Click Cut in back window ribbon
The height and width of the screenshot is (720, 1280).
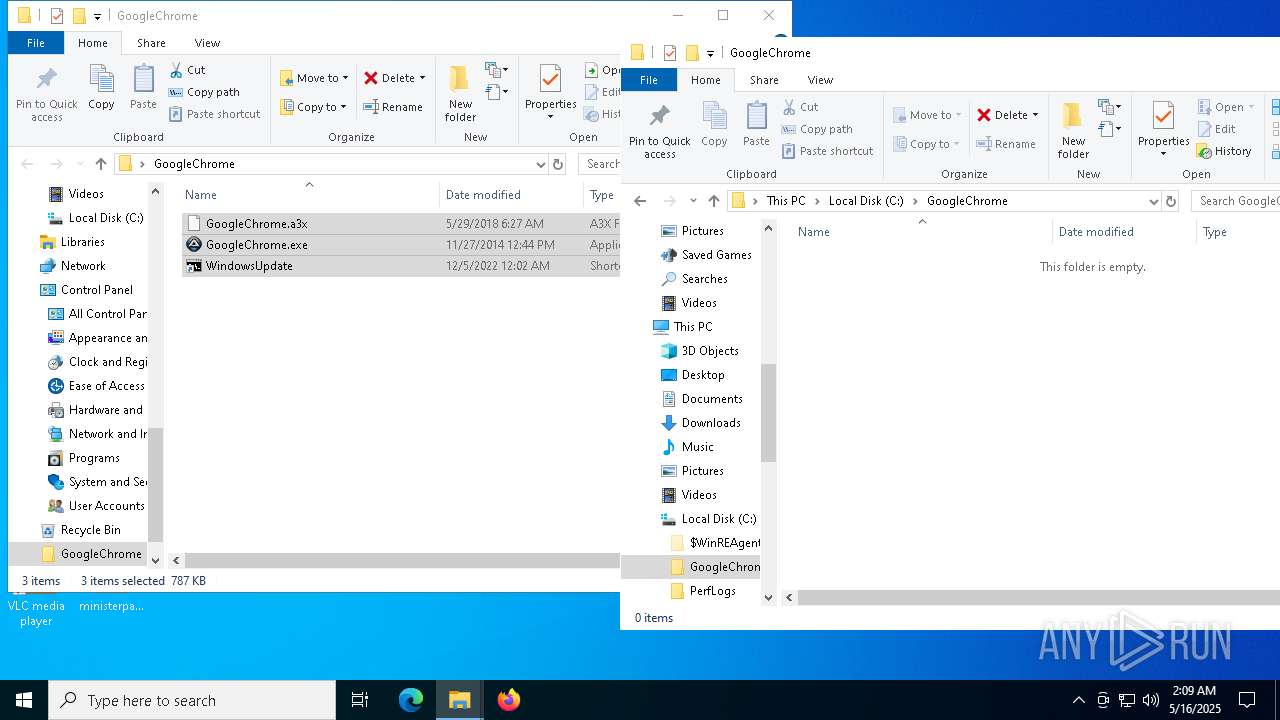[187, 70]
